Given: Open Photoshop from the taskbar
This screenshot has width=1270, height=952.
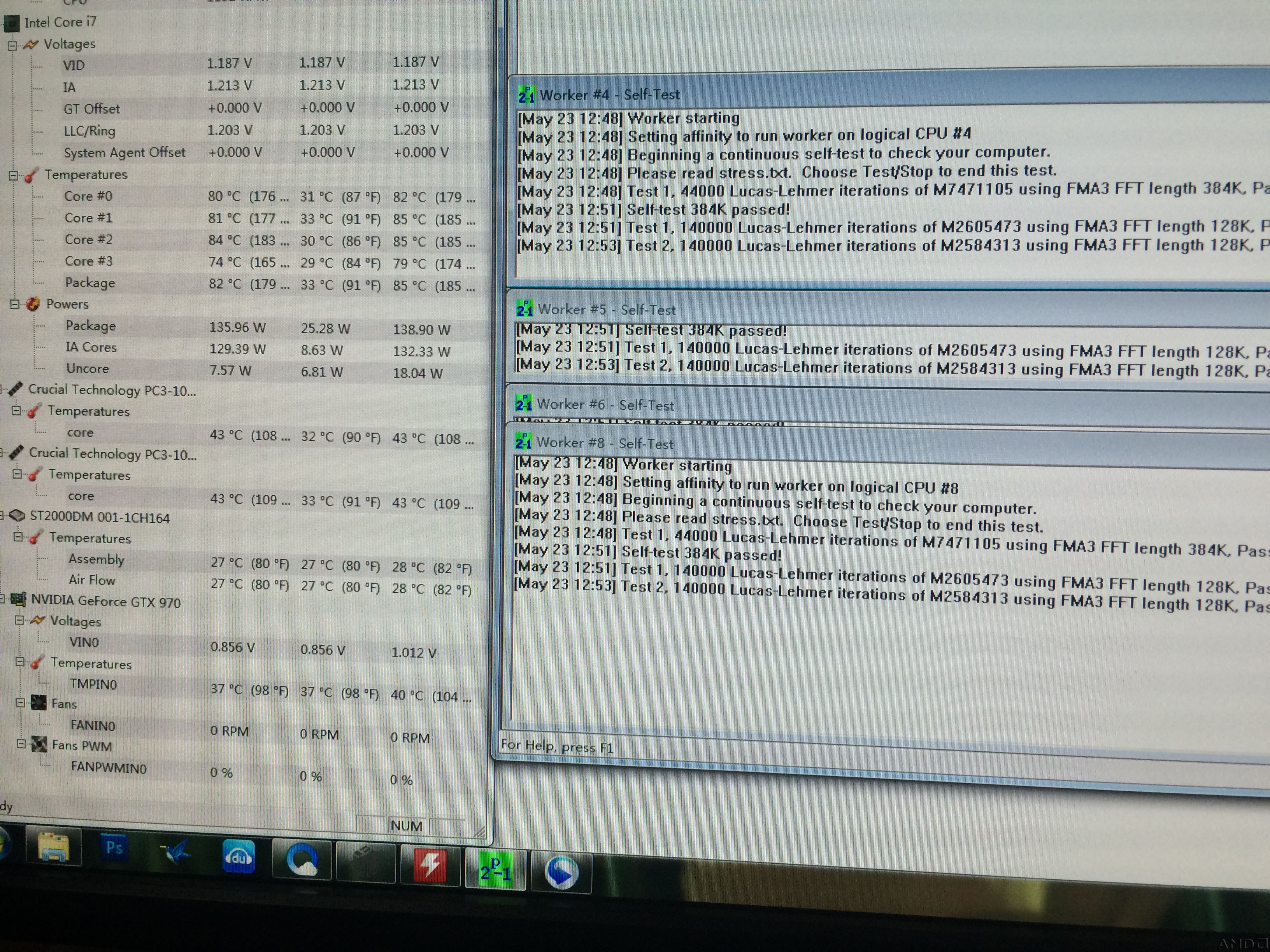Looking at the screenshot, I should click(114, 848).
